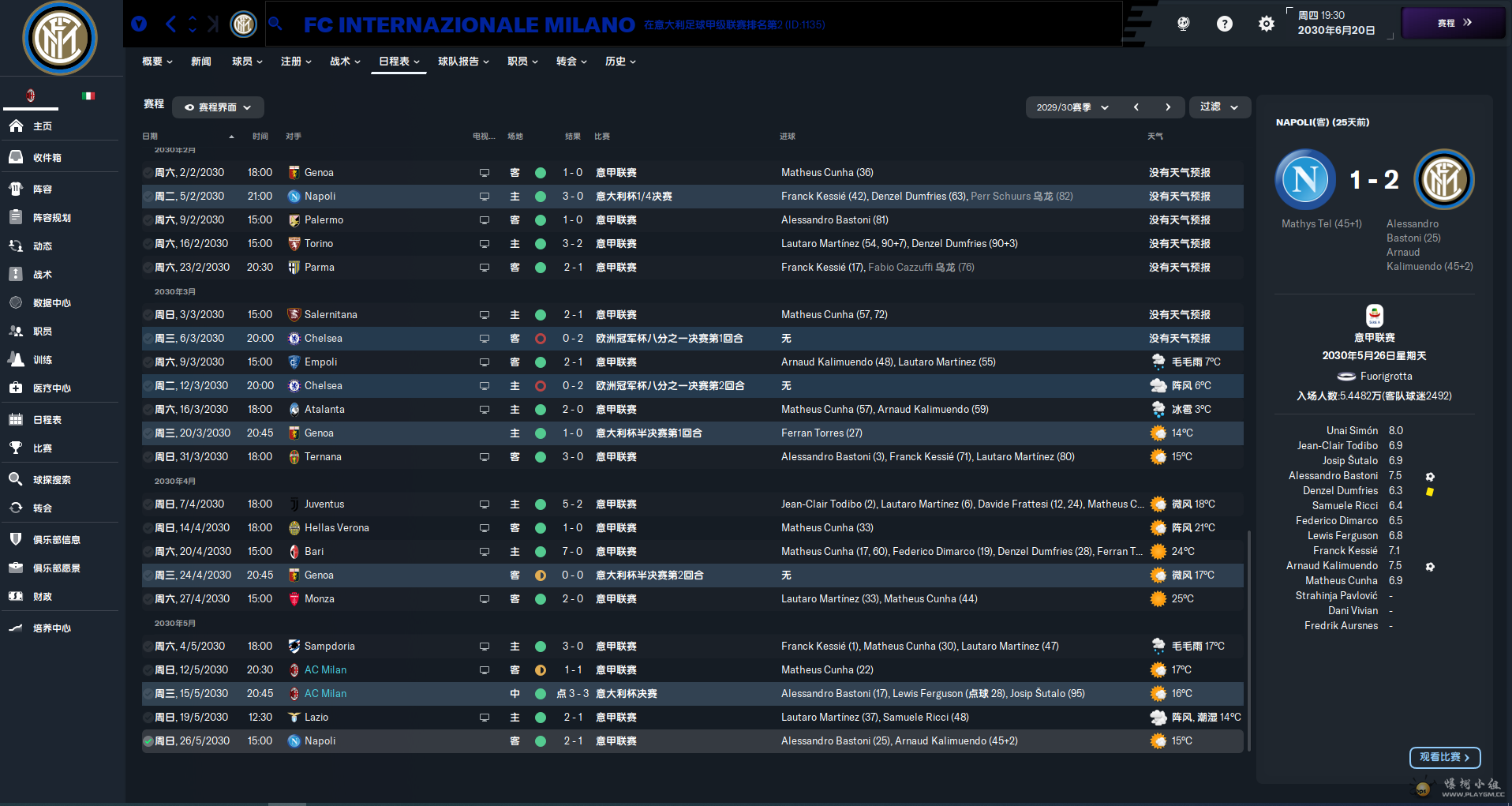The width and height of the screenshot is (1512, 806).
Task: Expand the 赛程界面 view dropdown
Action: [218, 107]
